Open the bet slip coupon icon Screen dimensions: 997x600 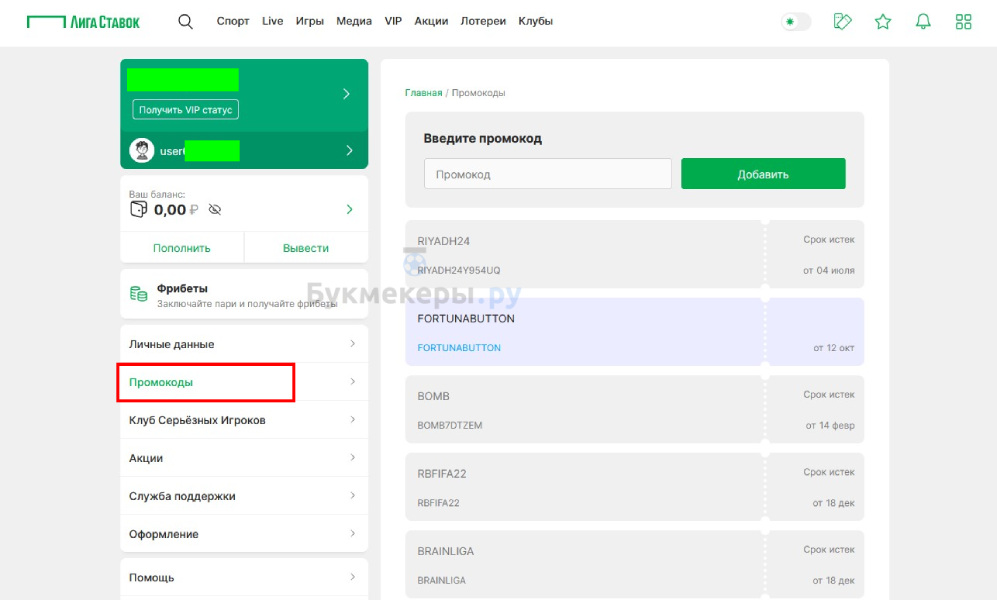point(842,21)
